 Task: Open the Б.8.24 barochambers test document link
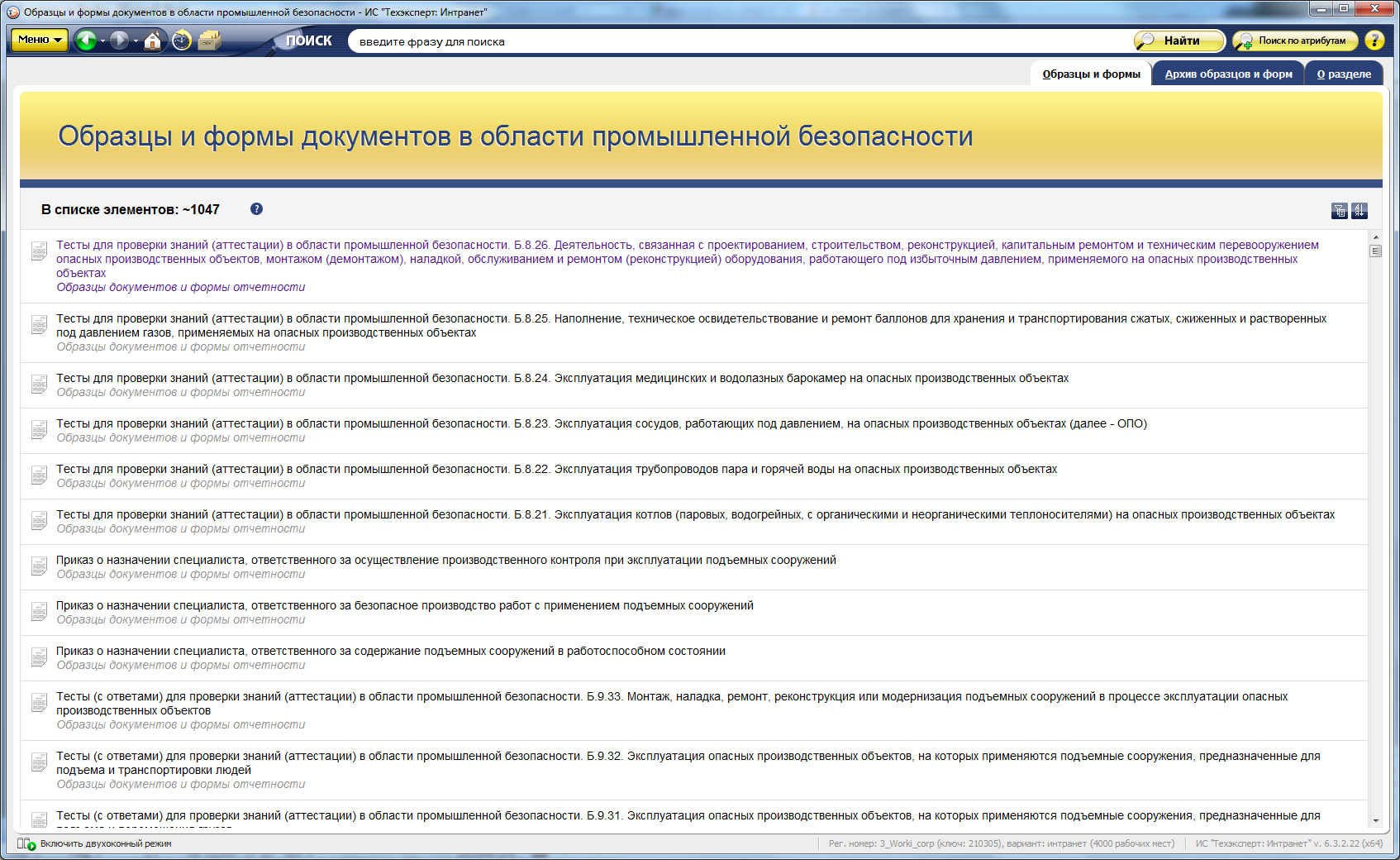[x=562, y=378]
